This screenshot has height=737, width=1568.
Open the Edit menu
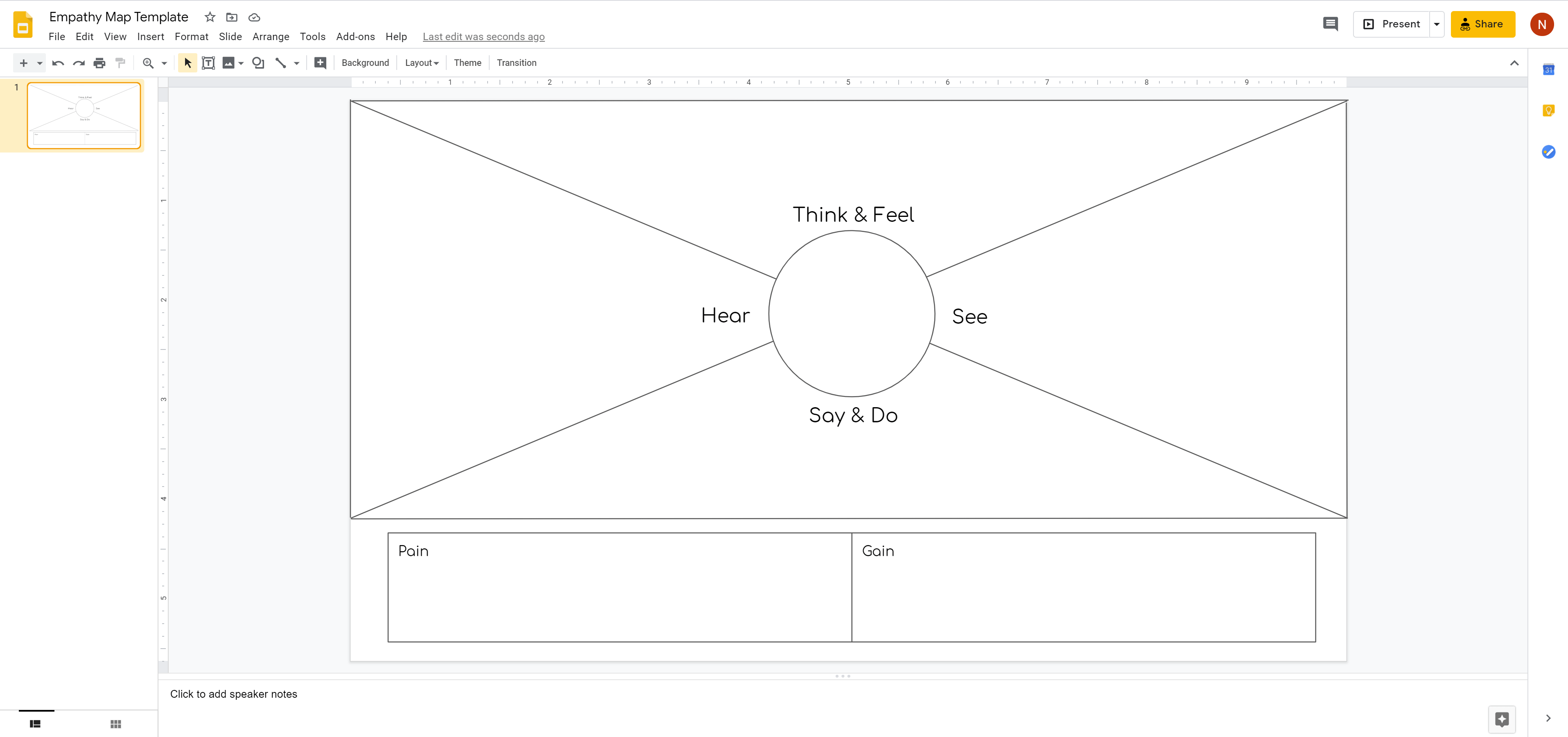click(85, 36)
